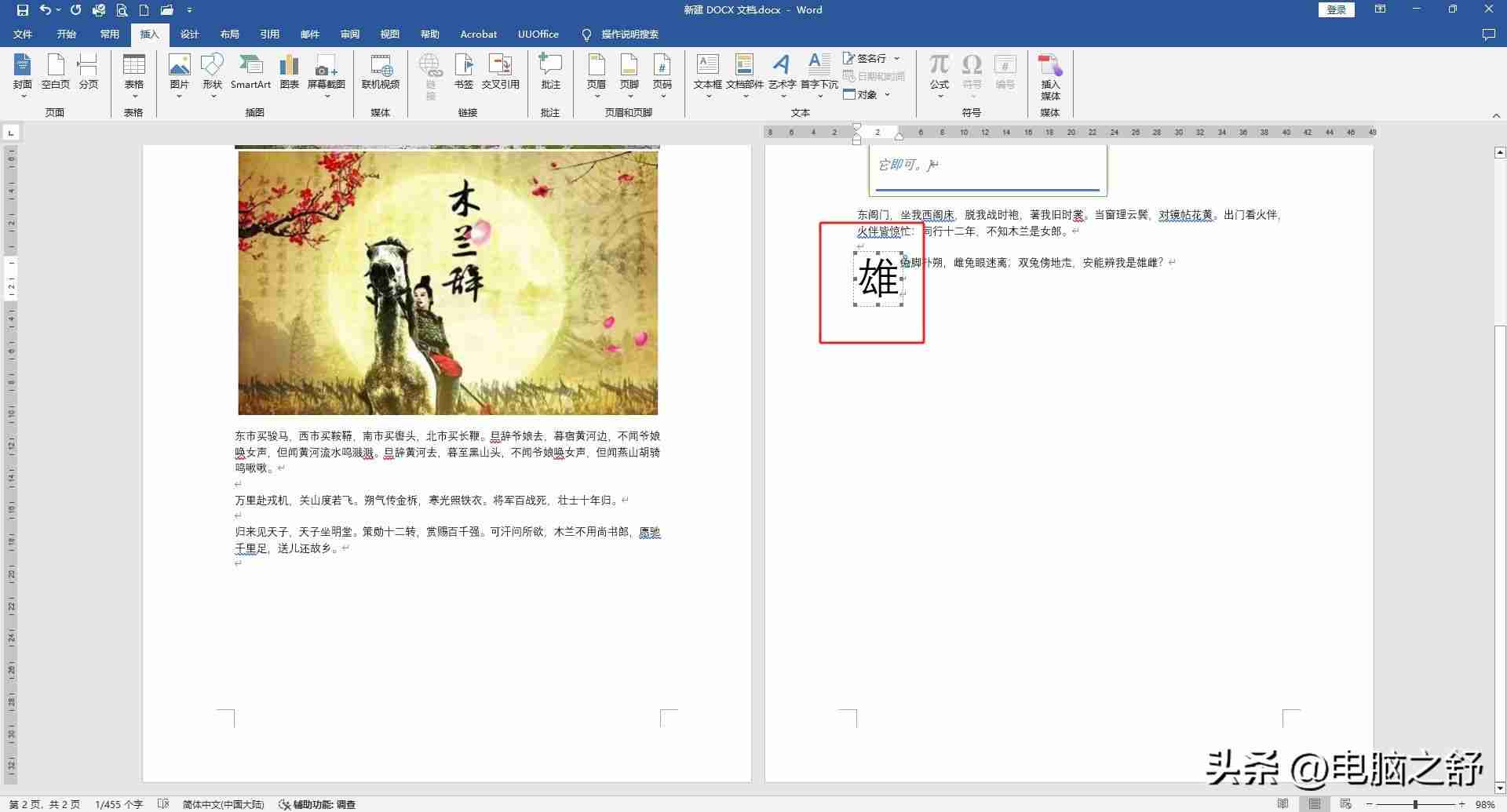
Task: Insert an equation (公式)
Action: click(x=940, y=75)
